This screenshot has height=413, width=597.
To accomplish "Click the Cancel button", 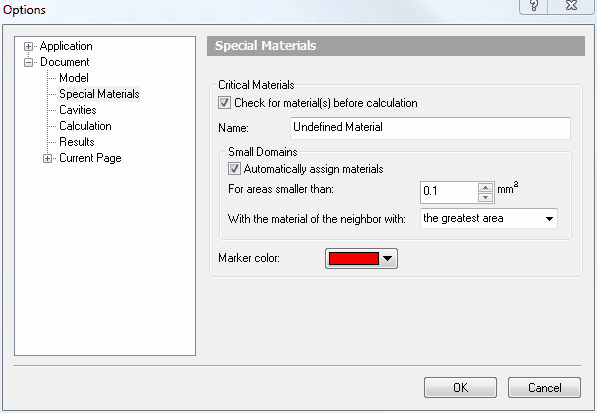I will pos(544,388).
